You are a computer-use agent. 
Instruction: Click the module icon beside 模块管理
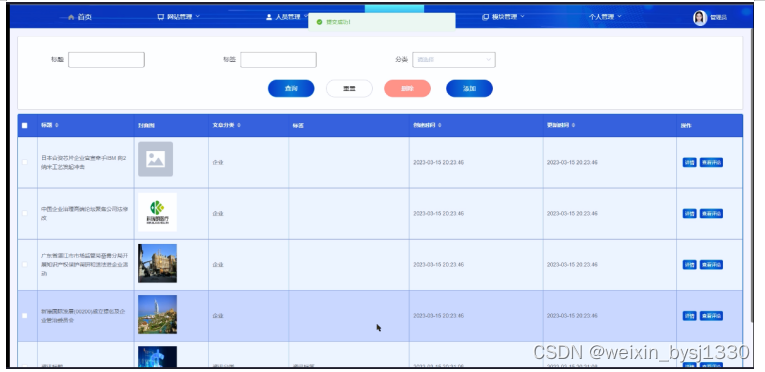[x=485, y=17]
